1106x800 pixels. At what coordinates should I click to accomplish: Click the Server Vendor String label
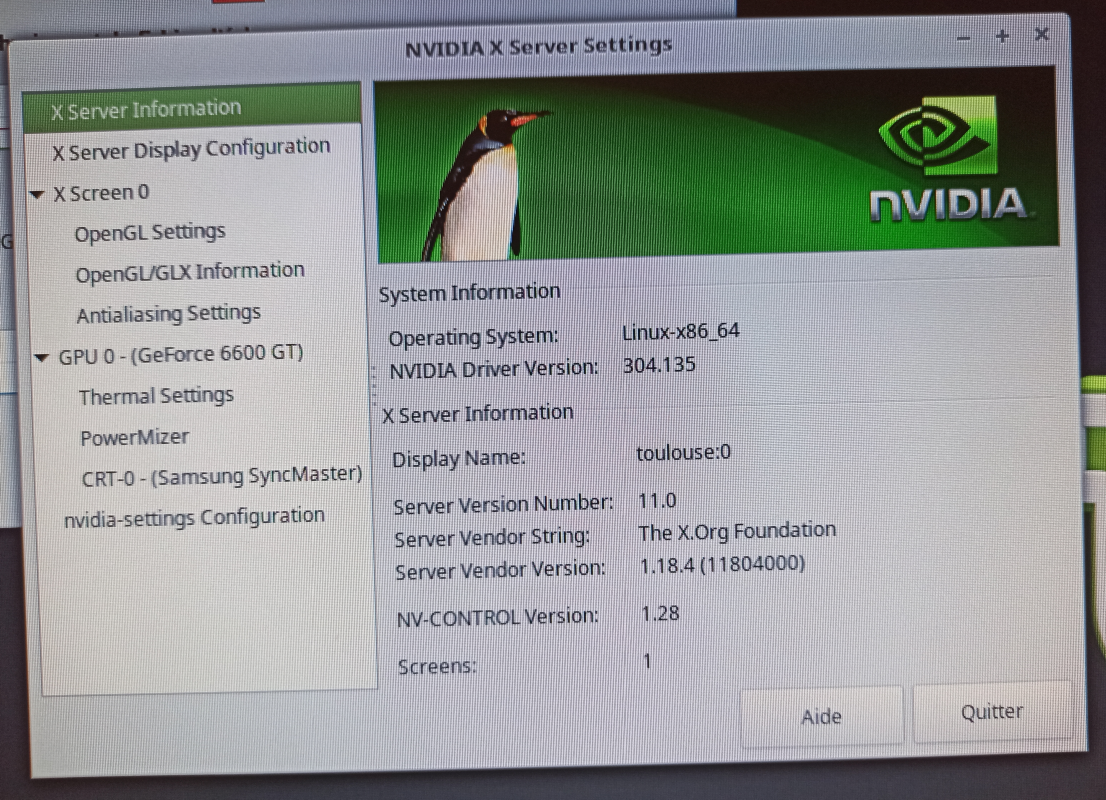492,538
